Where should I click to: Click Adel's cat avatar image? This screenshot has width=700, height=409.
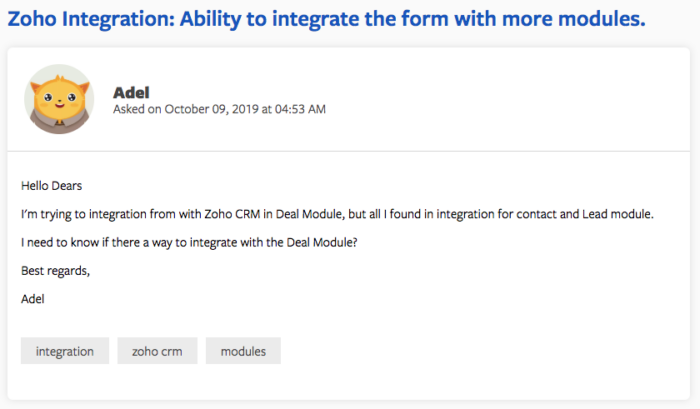tap(59, 98)
